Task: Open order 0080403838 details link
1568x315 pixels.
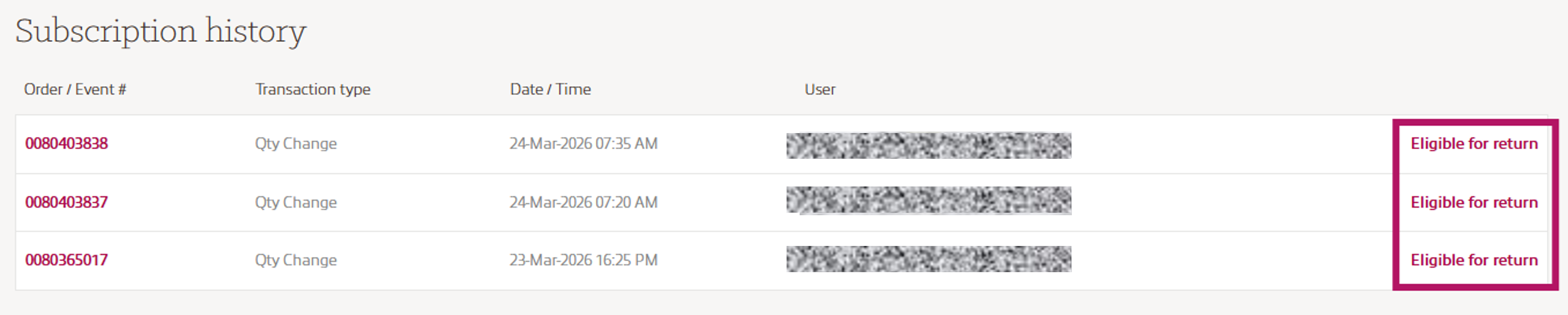Action: [68, 143]
